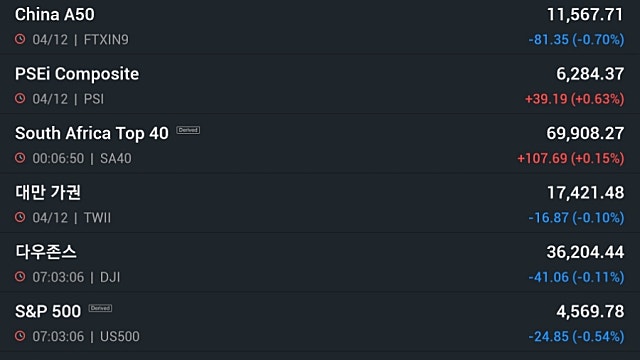640x360 pixels.
Task: Open the PSEi Composite index
Action: tap(320, 84)
